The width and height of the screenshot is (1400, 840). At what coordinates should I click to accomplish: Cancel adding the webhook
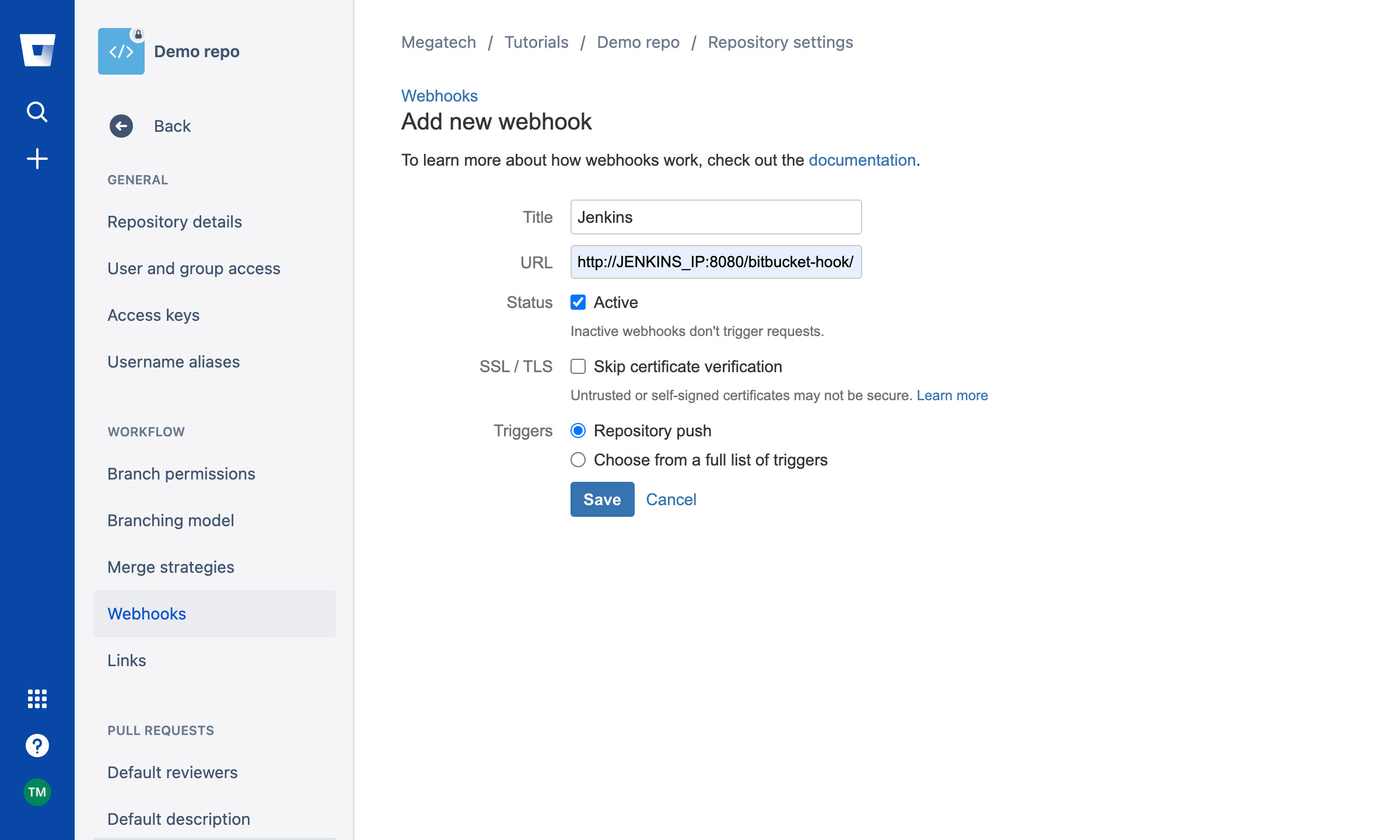pyautogui.click(x=671, y=499)
